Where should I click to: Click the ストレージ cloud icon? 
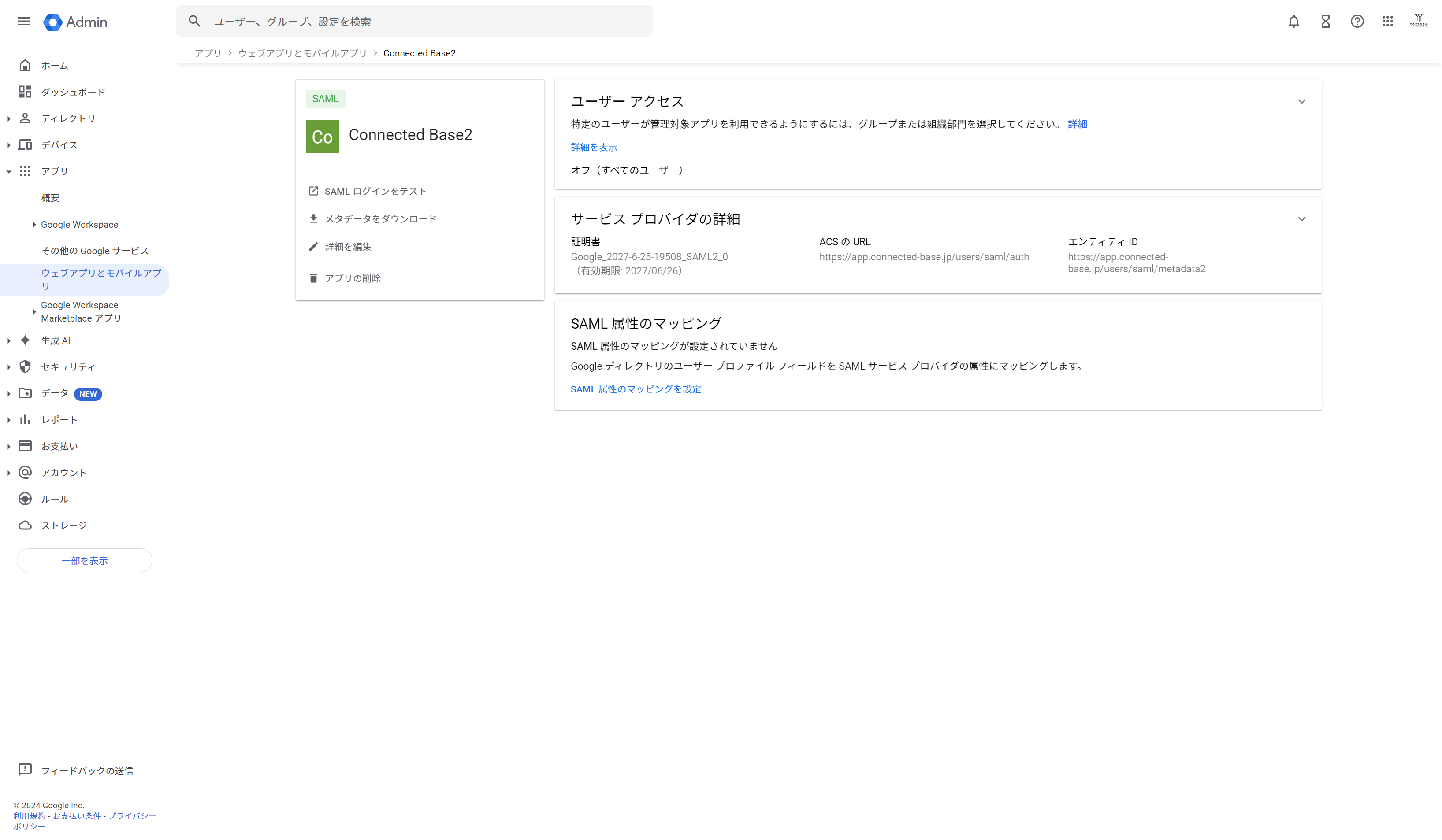point(25,525)
